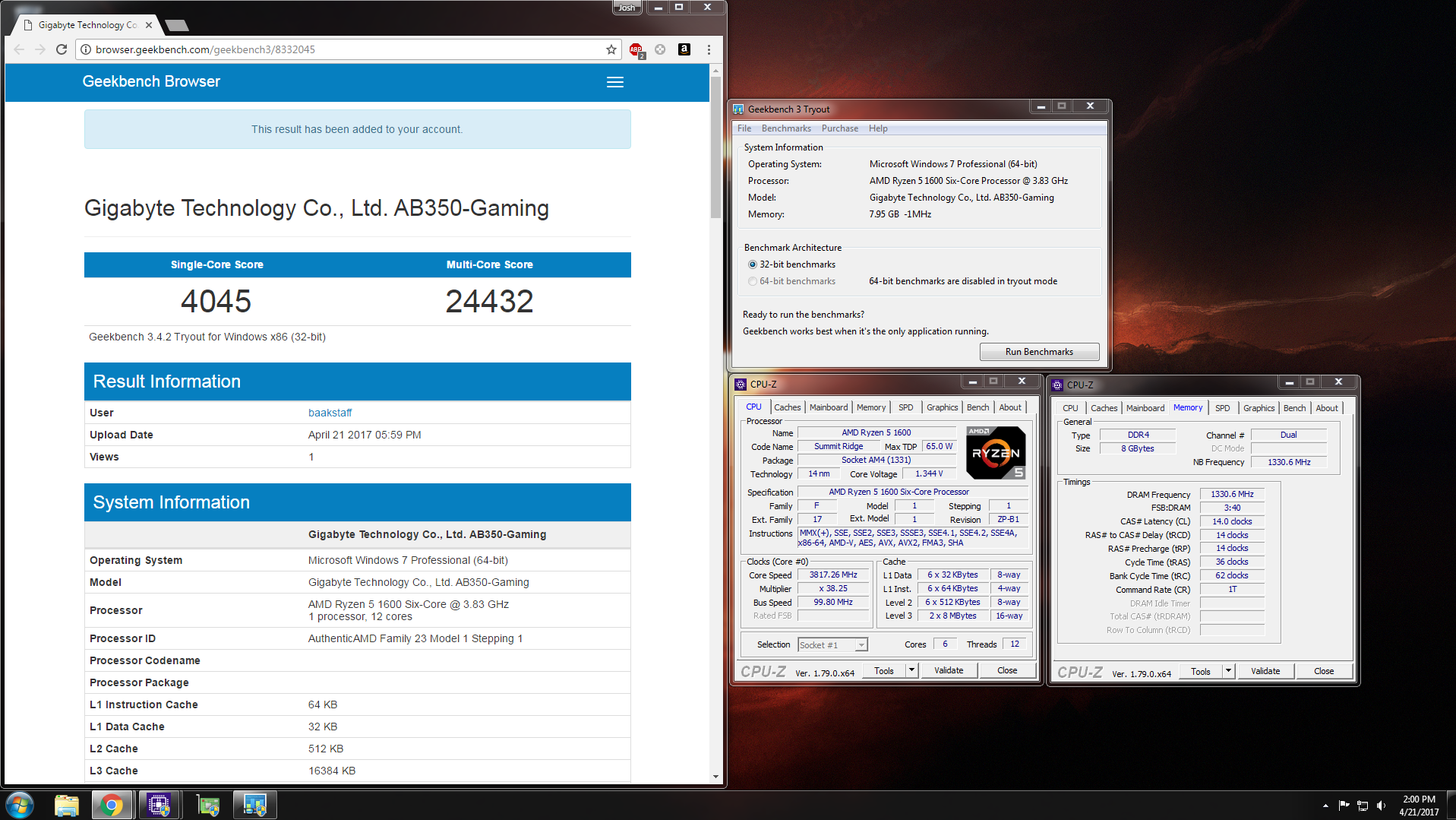The height and width of the screenshot is (820, 1456).
Task: Expand Tools dropdown arrow in left CPU-Z
Action: point(912,670)
